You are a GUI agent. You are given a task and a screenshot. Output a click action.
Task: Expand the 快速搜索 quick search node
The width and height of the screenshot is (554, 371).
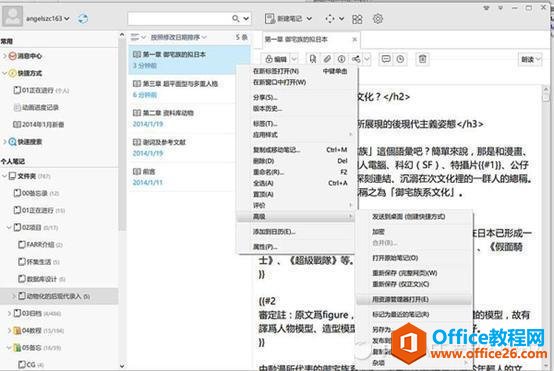[x=4, y=142]
